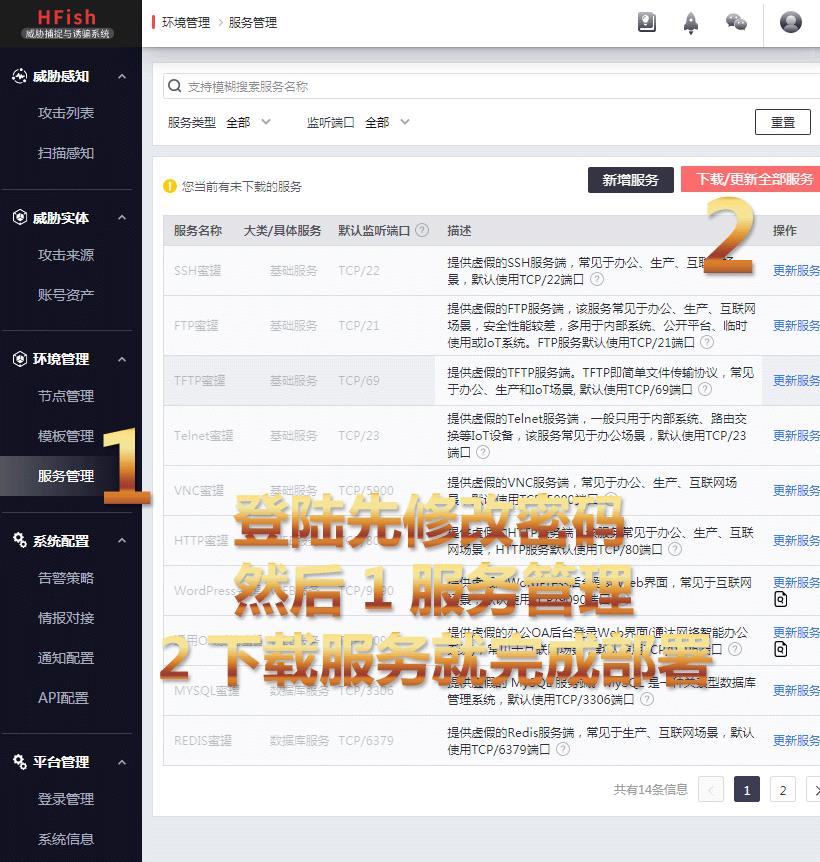Open 通知配置 in sidebar

click(x=66, y=658)
